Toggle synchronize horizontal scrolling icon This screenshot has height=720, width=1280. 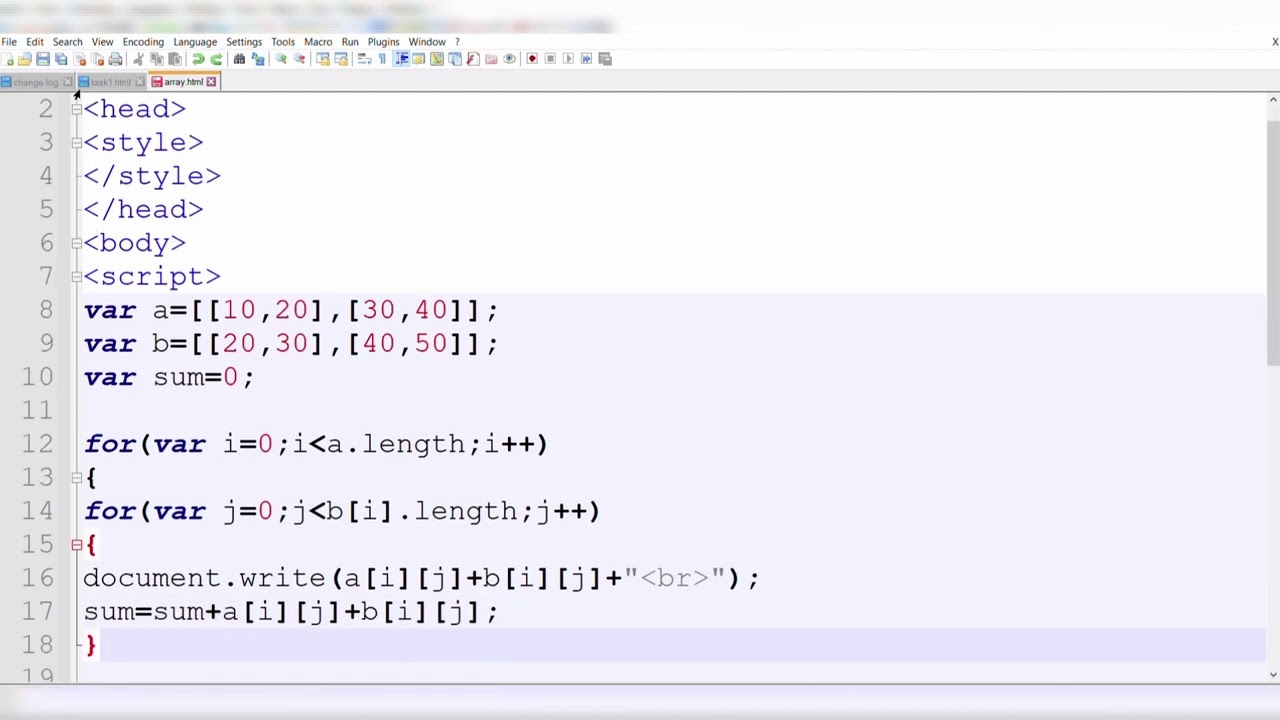tap(340, 59)
